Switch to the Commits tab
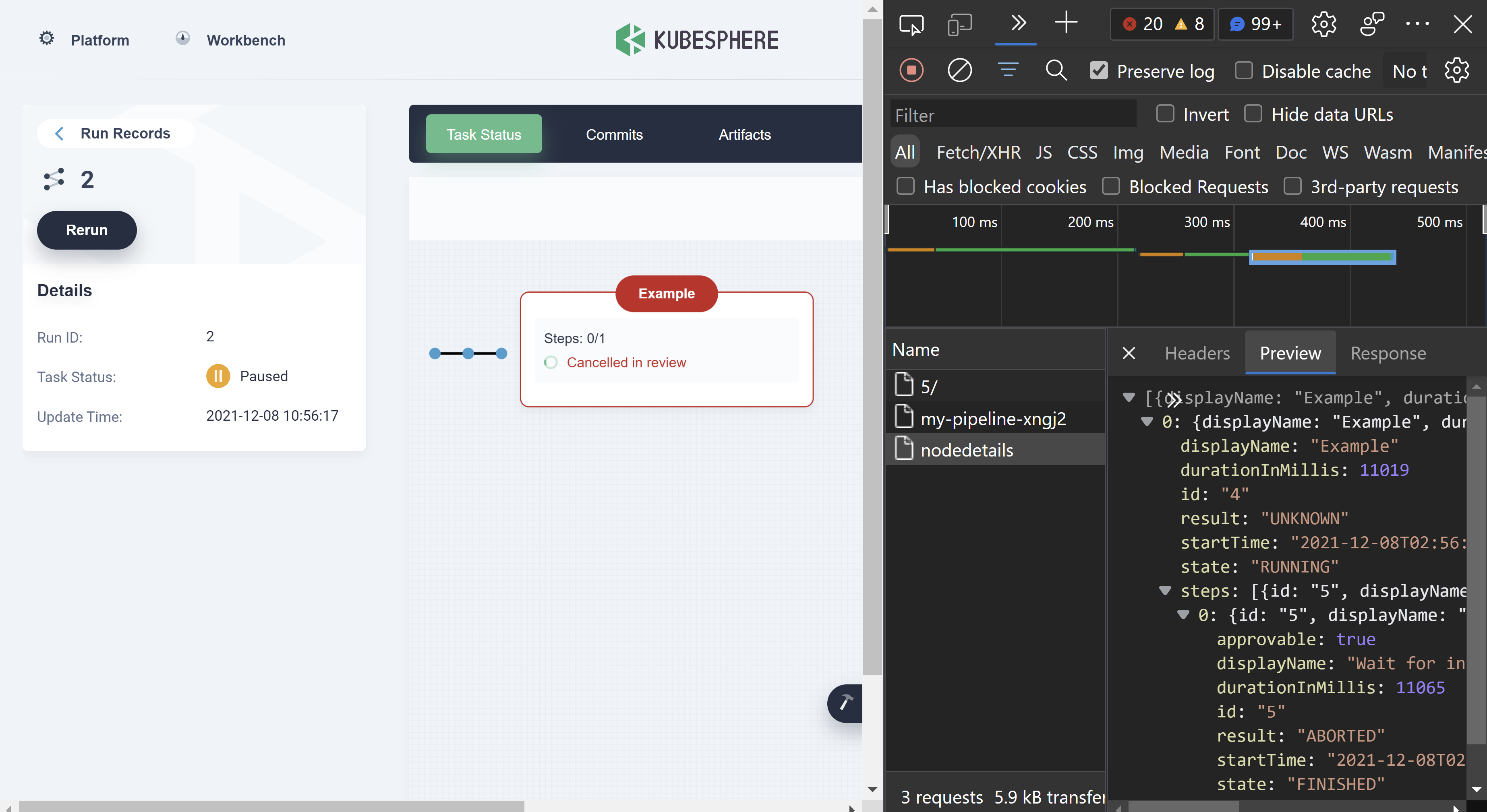The width and height of the screenshot is (1487, 812). tap(614, 134)
